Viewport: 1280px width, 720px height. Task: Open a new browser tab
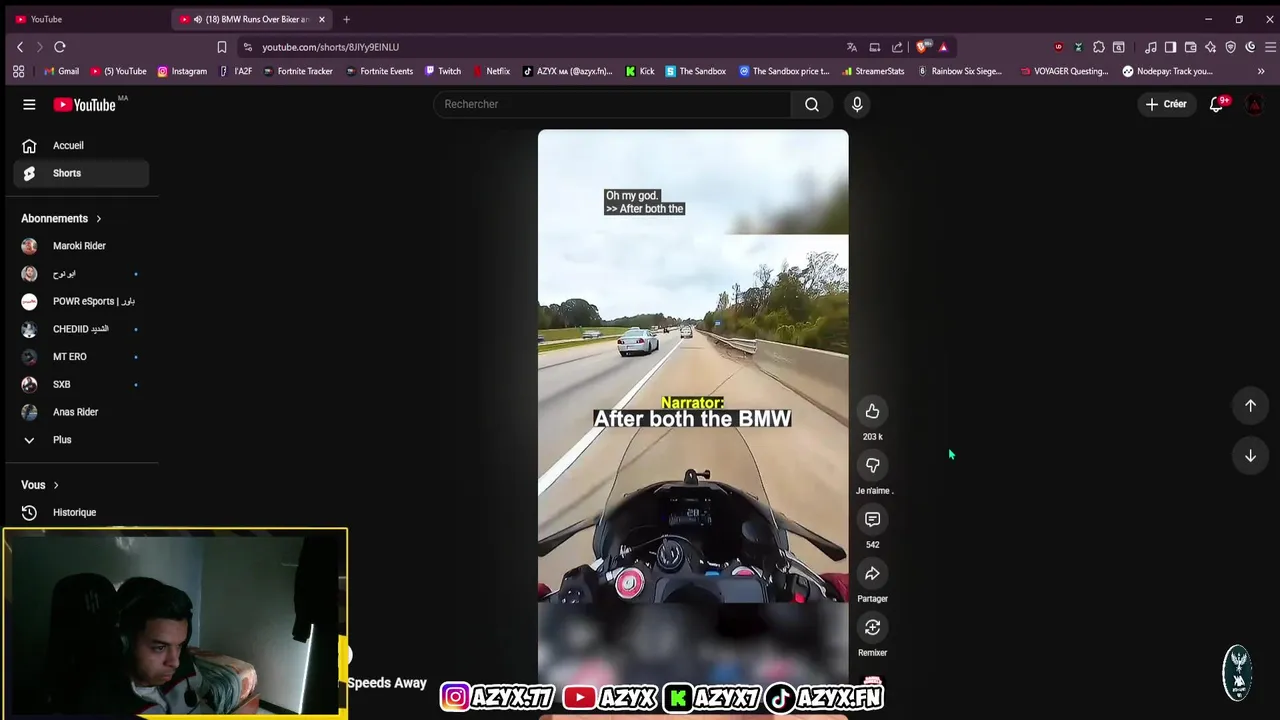point(346,19)
